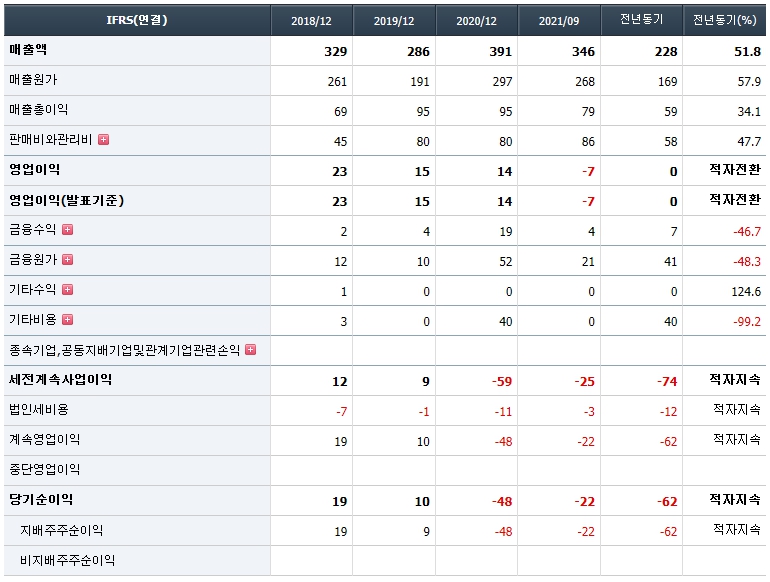Click 매출액 value 391 for 2020/12
The width and height of the screenshot is (770, 582).
pos(501,52)
